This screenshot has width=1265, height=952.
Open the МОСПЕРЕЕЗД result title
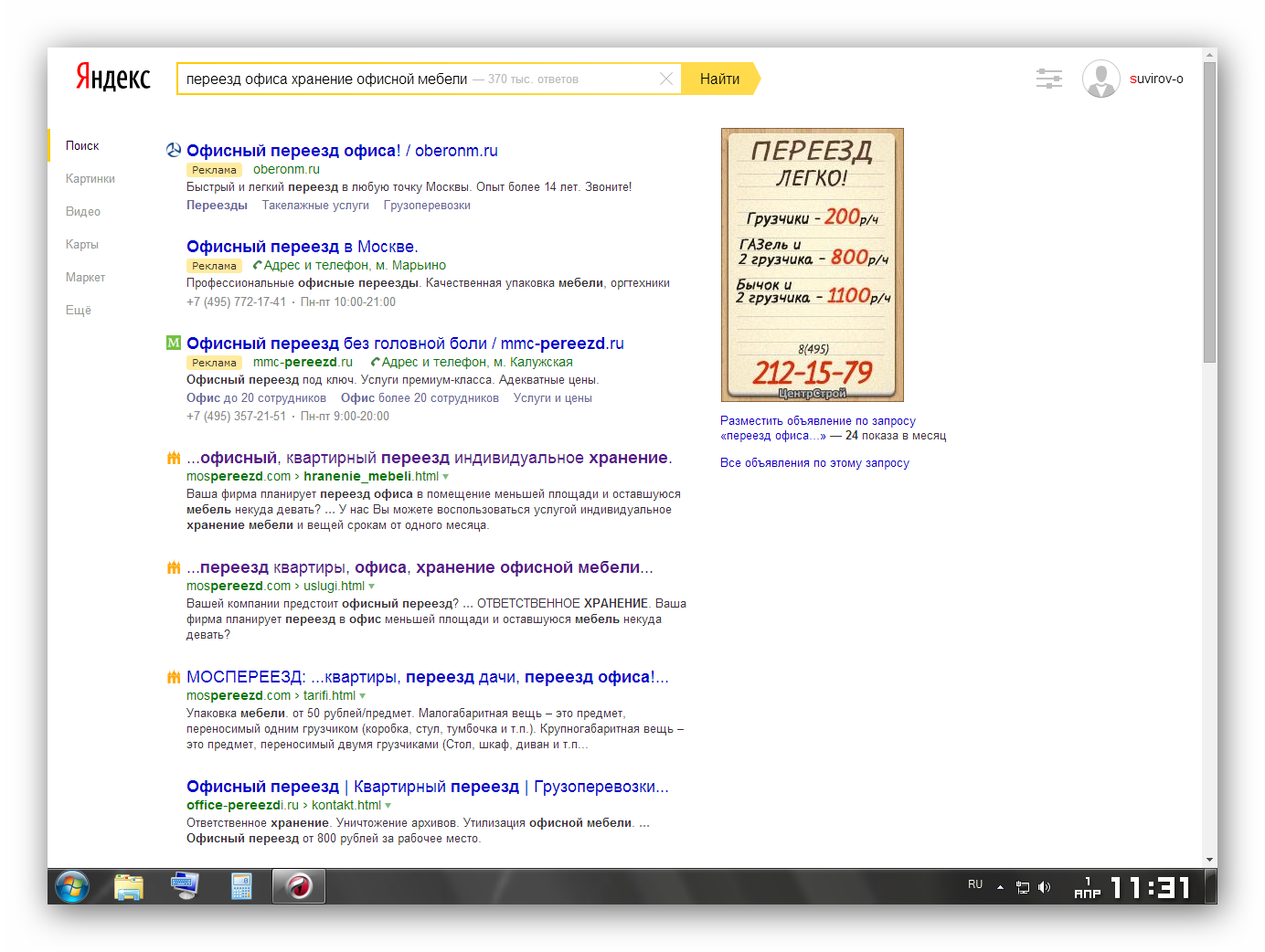428,677
